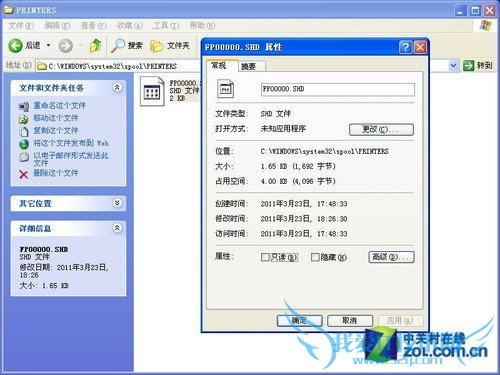Click the size value 1.65 KB (1,692 bytes)
This screenshot has width=500, height=375.
coord(298,166)
